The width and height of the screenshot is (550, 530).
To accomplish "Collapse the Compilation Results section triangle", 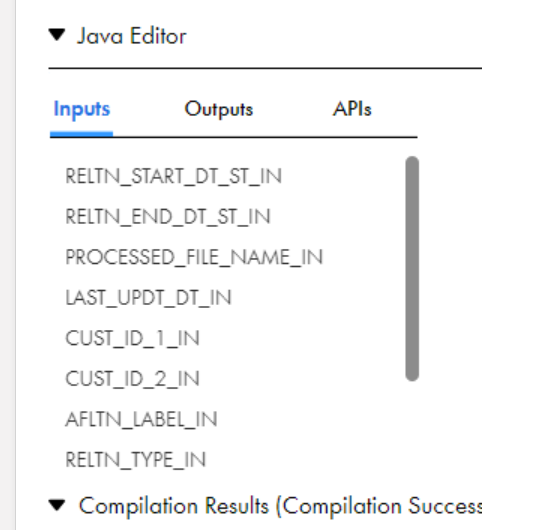I will pyautogui.click(x=57, y=505).
